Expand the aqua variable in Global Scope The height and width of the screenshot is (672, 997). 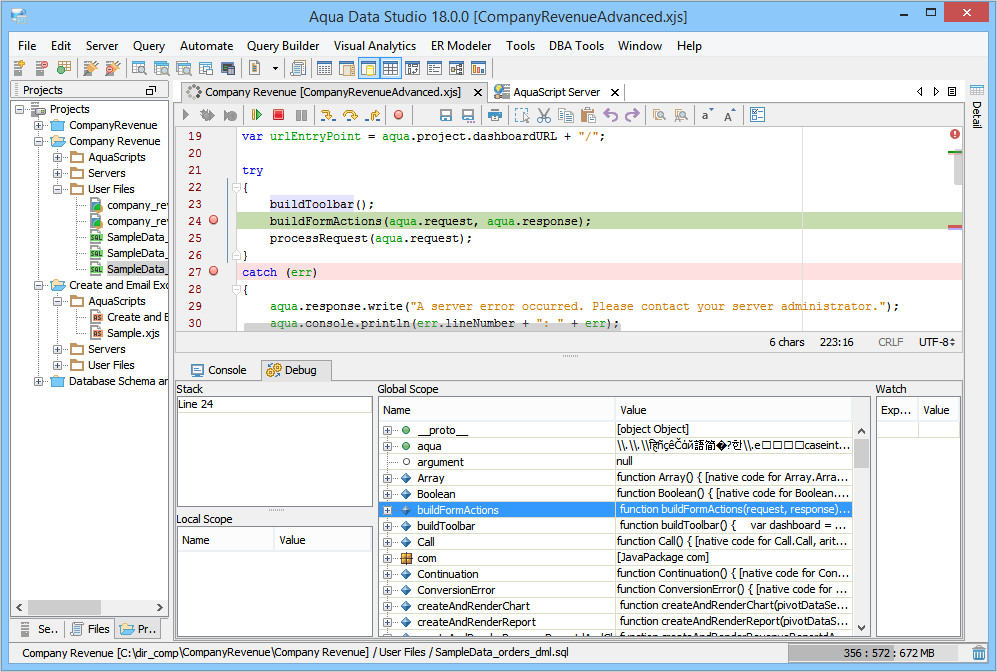pyautogui.click(x=387, y=446)
